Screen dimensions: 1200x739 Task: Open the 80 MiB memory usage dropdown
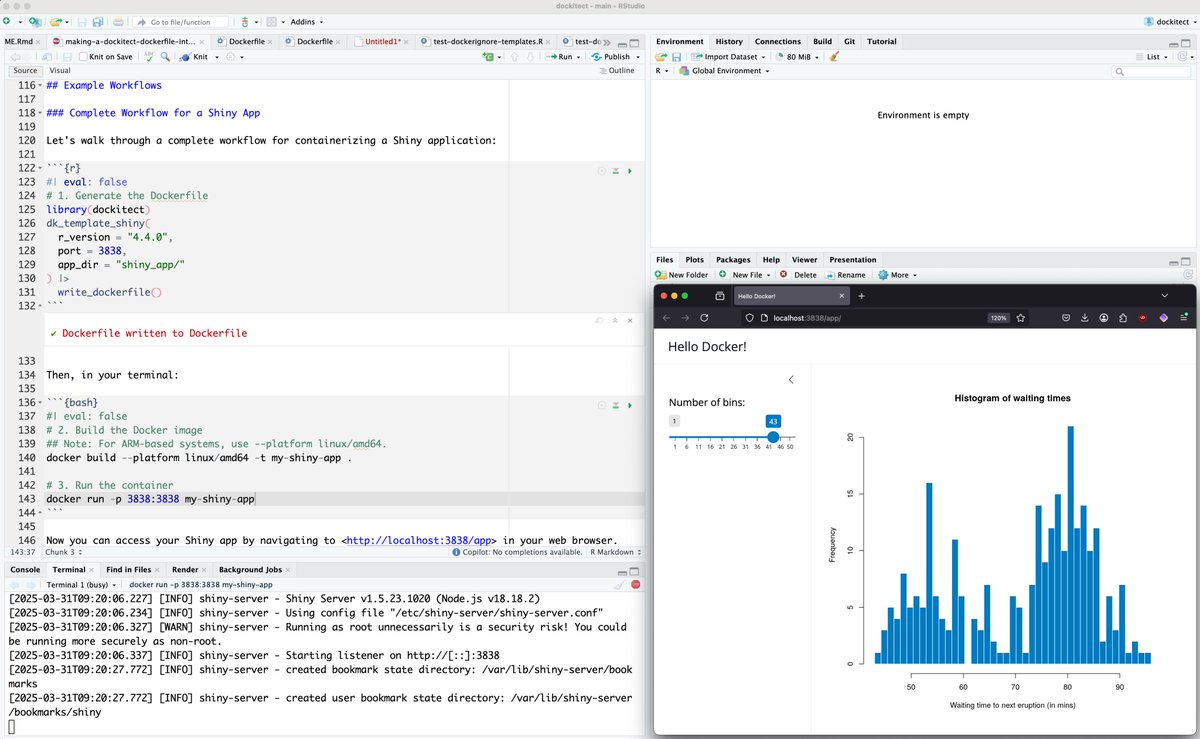799,57
